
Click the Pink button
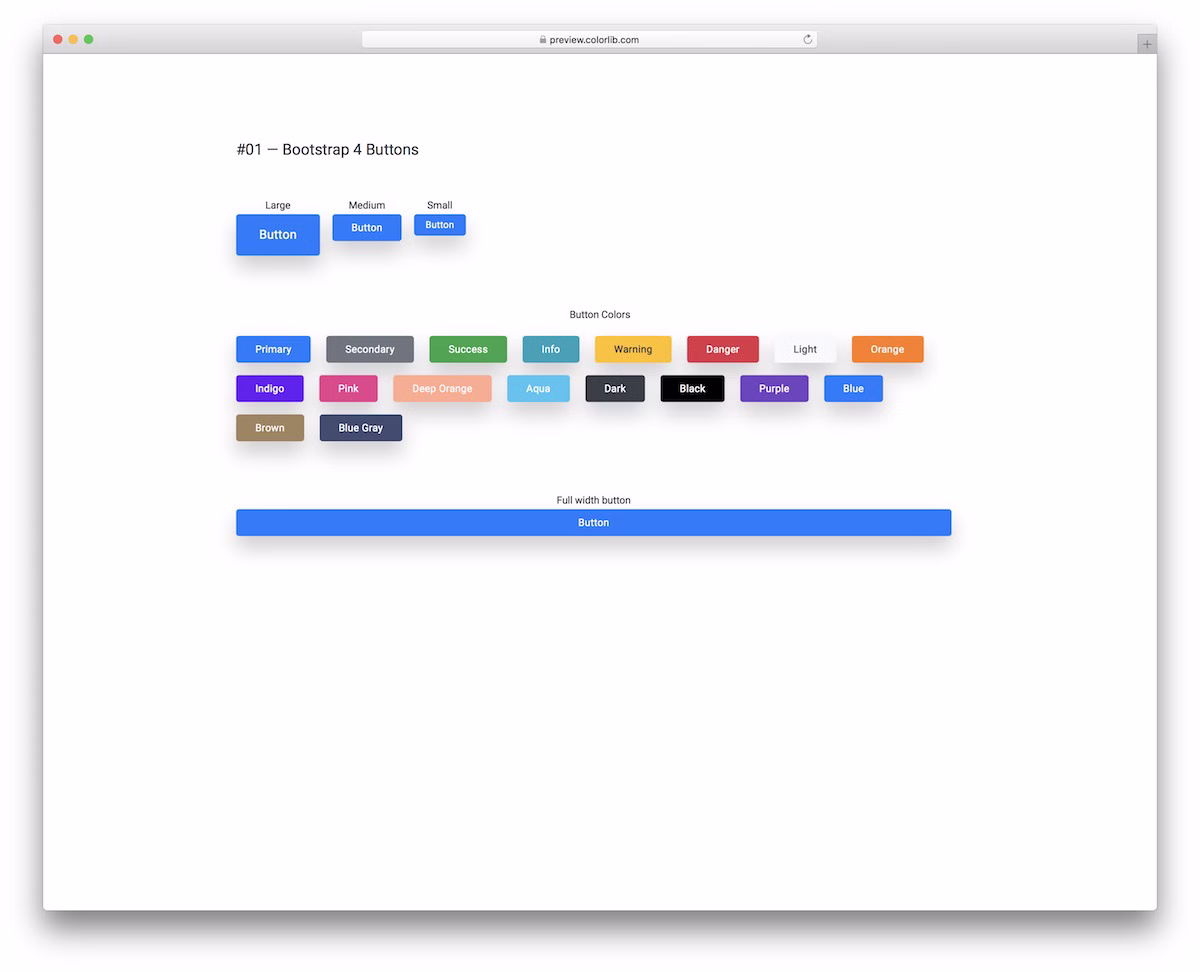(348, 388)
